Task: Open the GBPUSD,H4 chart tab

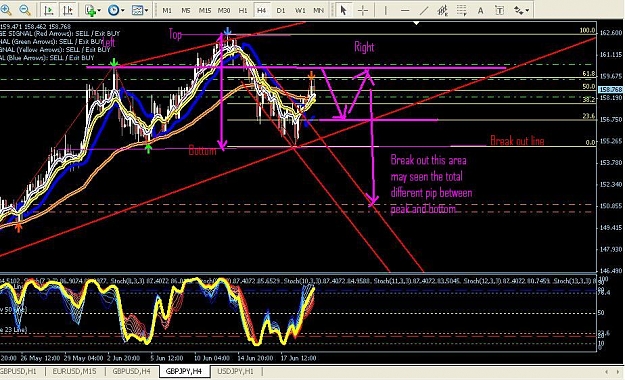Action: [132, 371]
